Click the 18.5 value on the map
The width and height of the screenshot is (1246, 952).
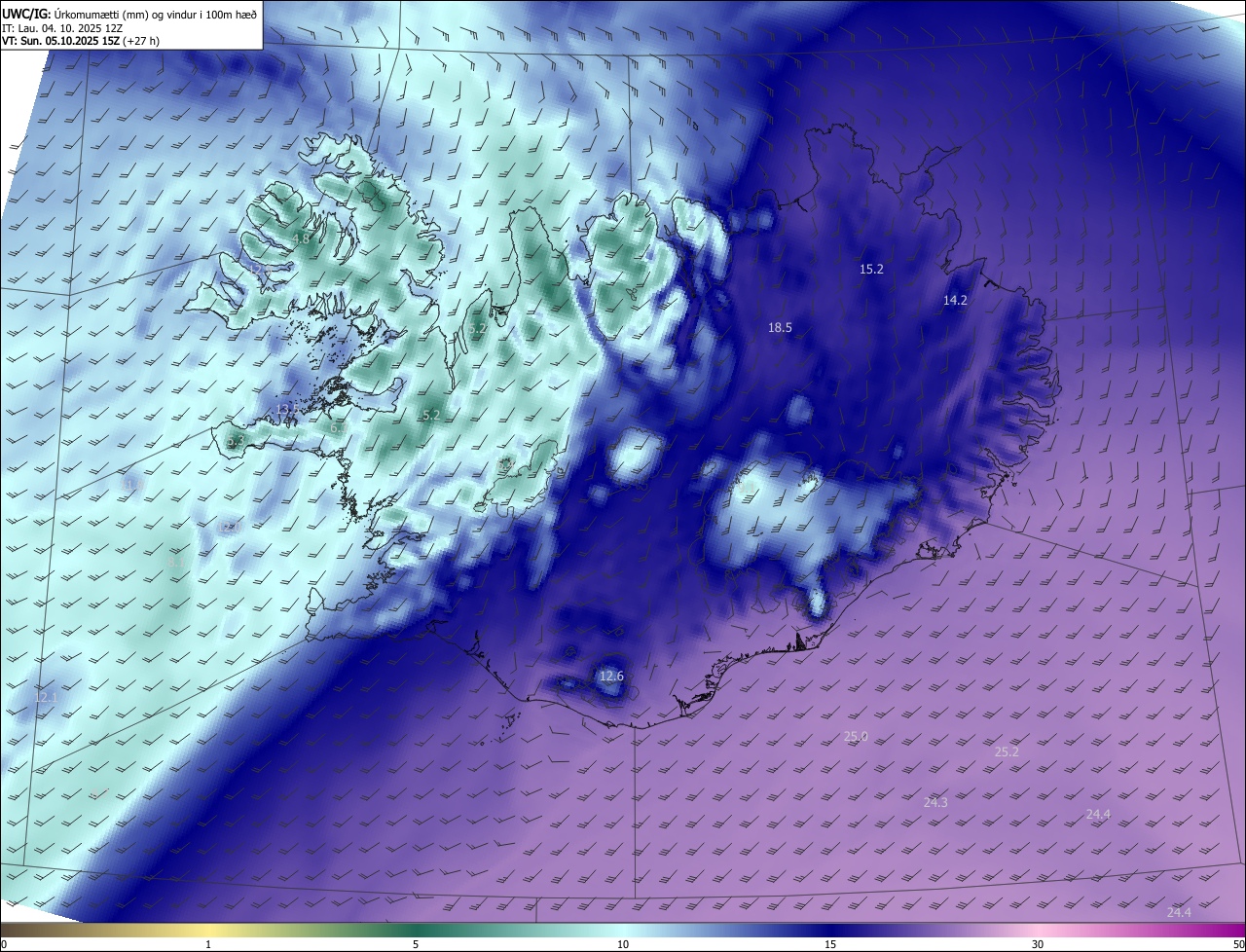780,328
